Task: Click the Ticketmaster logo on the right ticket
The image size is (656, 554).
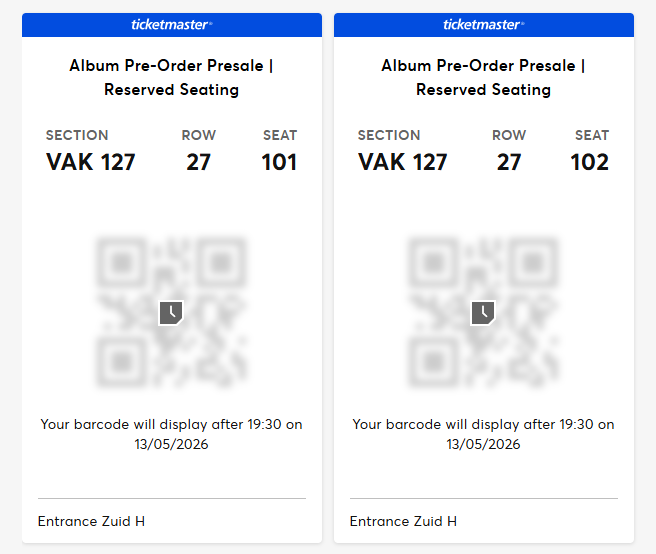Action: [x=484, y=24]
